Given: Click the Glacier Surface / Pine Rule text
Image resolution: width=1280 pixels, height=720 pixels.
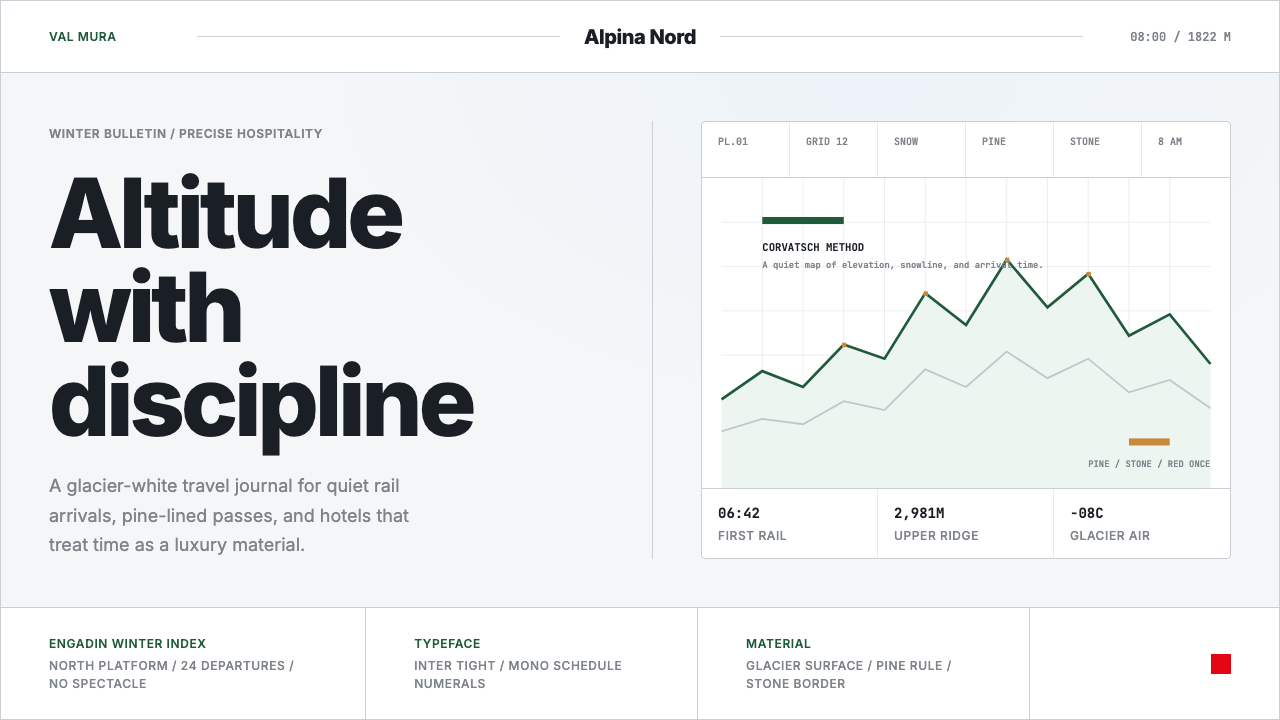Looking at the screenshot, I should click(849, 675).
